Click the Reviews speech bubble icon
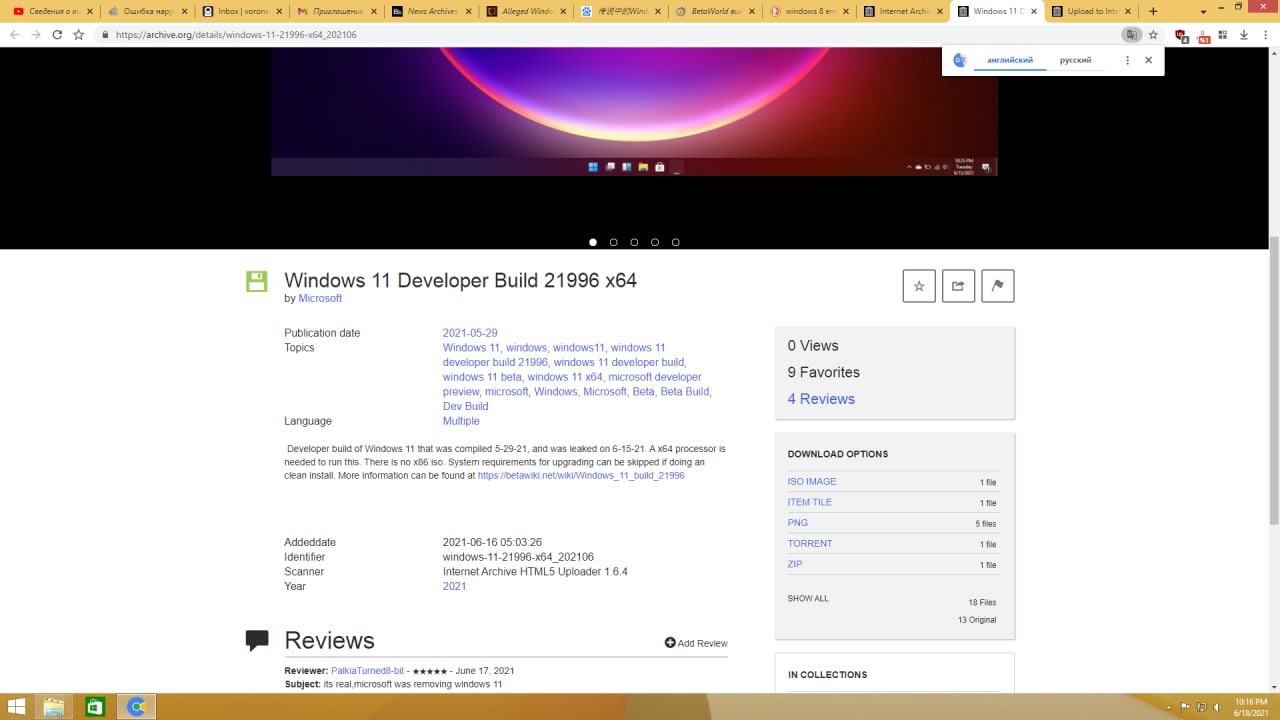Screen dimensions: 1280x720 257,640
